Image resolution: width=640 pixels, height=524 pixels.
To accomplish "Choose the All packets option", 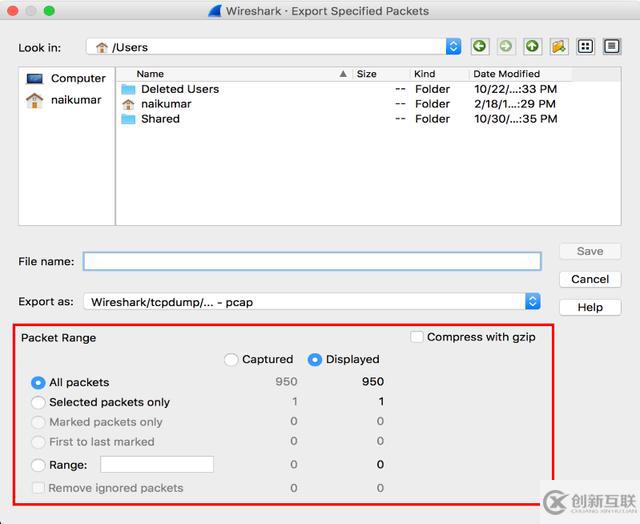I will click(38, 383).
